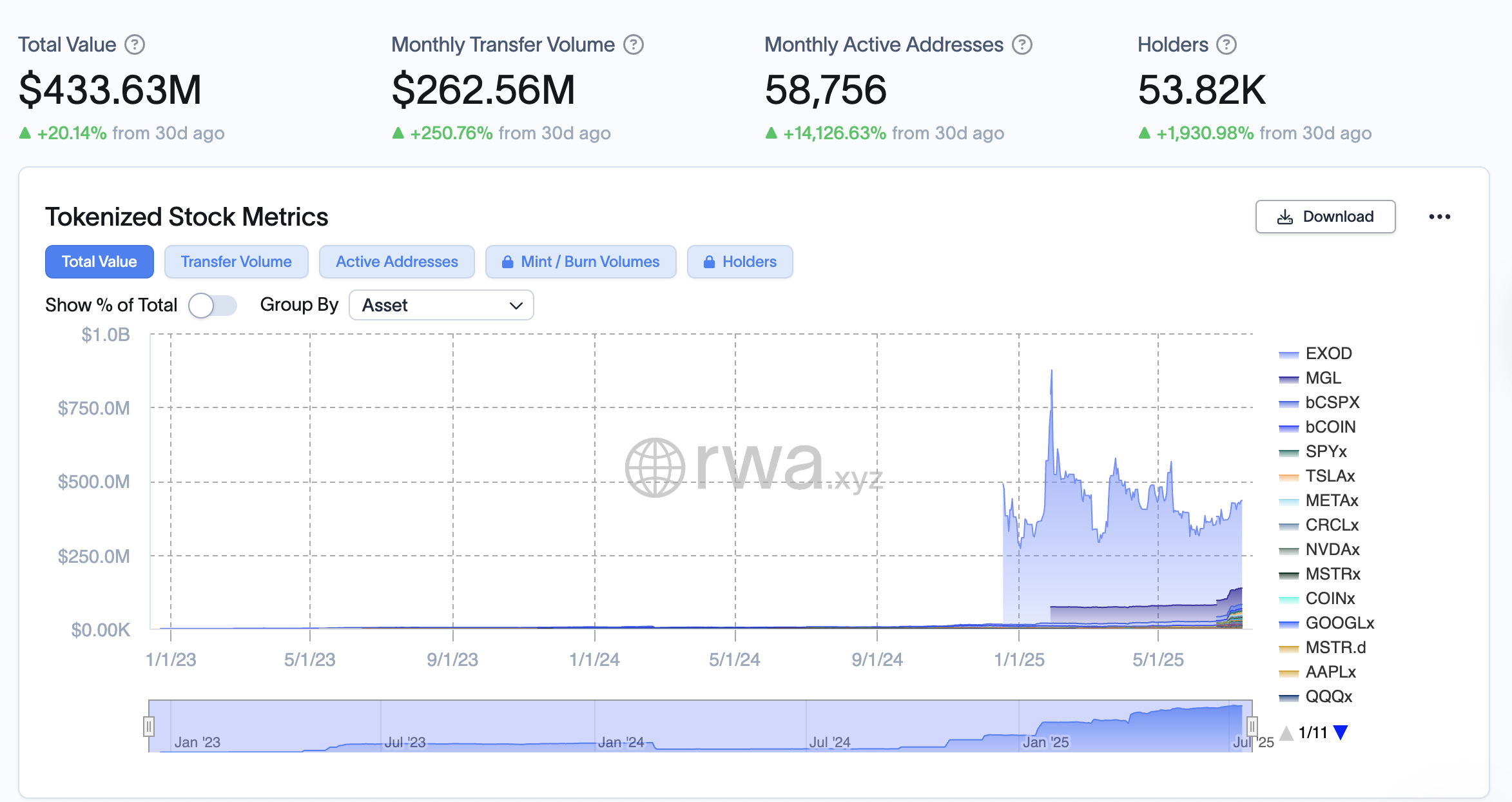Image resolution: width=1512 pixels, height=802 pixels.
Task: Click the lock icon on Mint / Burn Volumes
Action: [508, 262]
